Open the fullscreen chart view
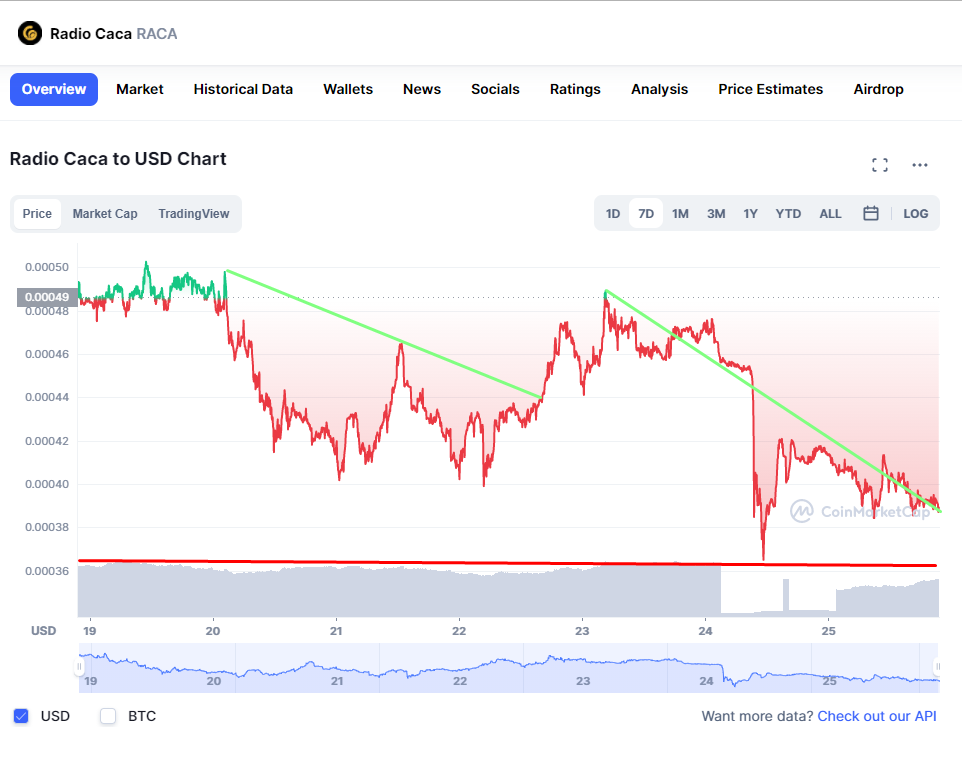 [x=880, y=164]
